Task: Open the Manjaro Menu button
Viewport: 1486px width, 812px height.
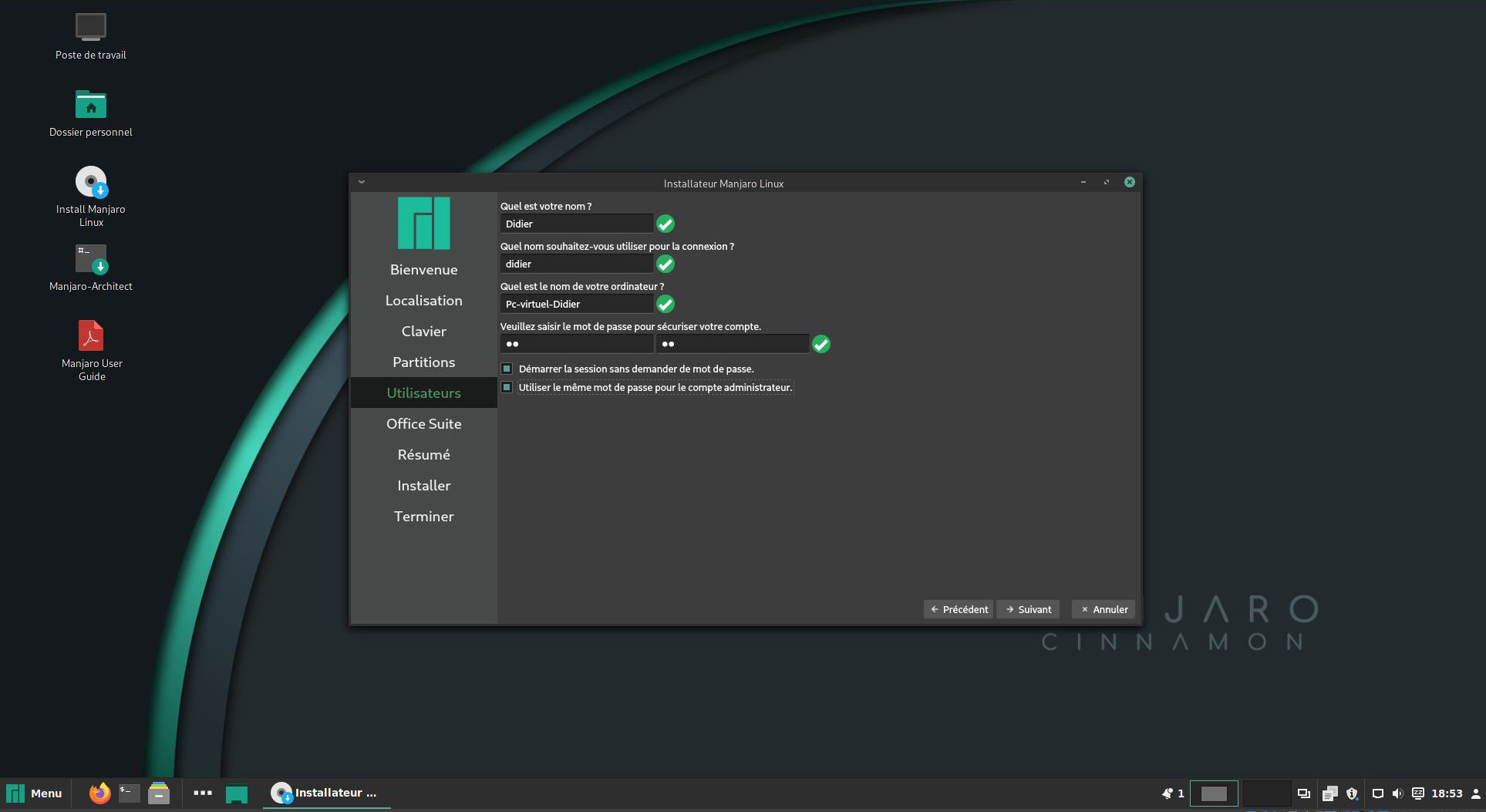Action: pos(35,793)
